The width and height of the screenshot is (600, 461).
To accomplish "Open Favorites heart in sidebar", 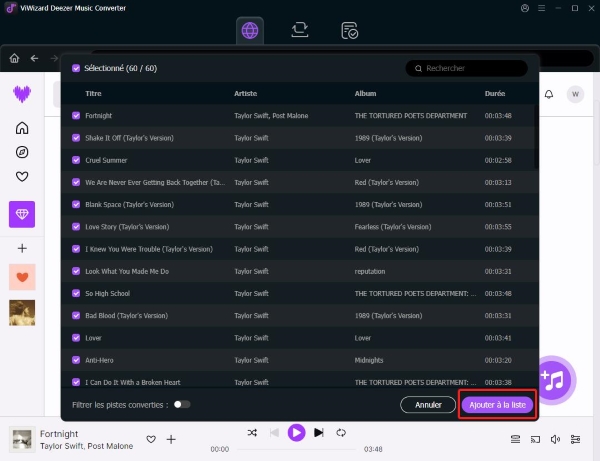I will [22, 176].
